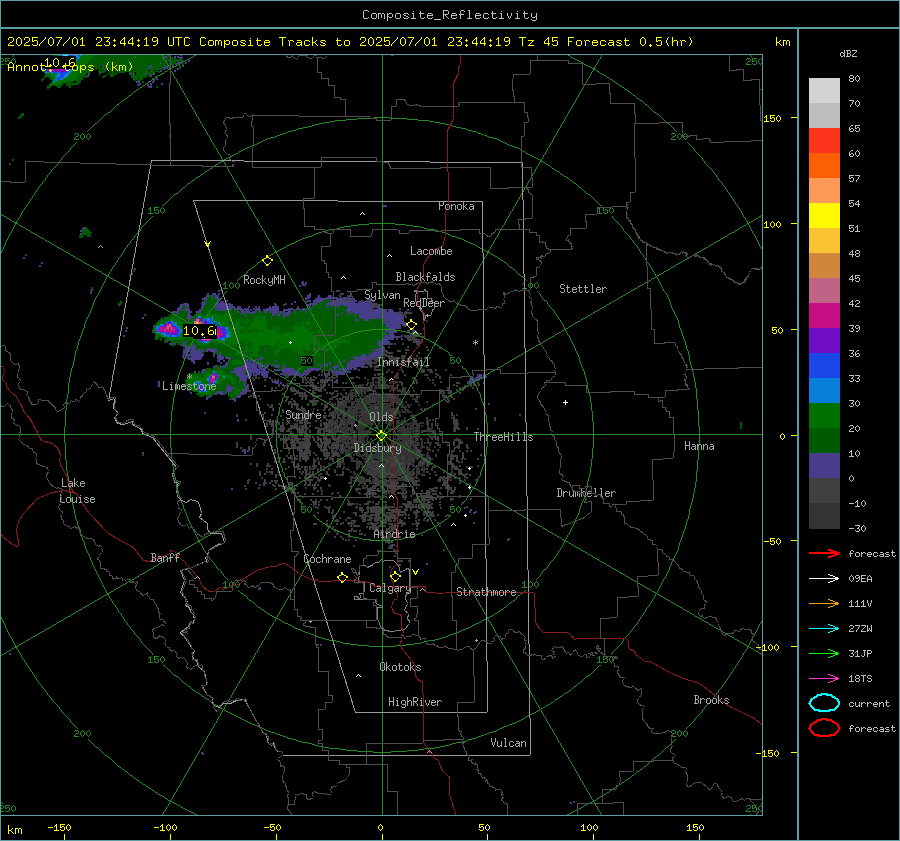Click the white 09EA arrow legend icon
This screenshot has width=900, height=841.
point(824,578)
